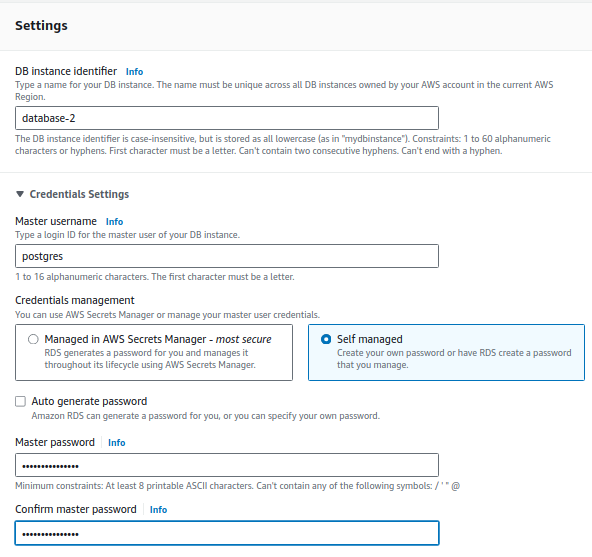Click the DB instance identifier label

click(x=66, y=71)
